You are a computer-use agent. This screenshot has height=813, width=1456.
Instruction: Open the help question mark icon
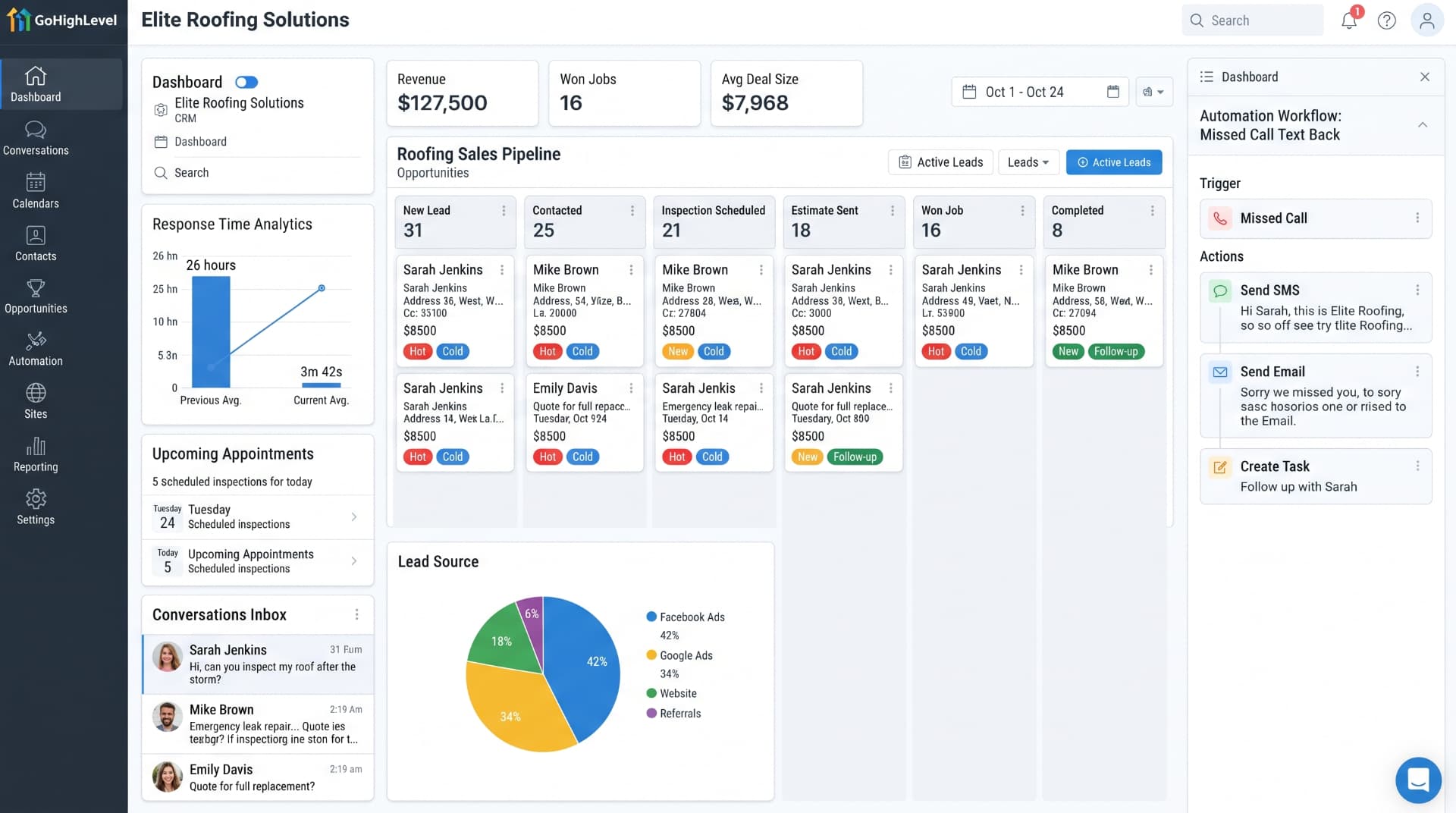coord(1387,20)
